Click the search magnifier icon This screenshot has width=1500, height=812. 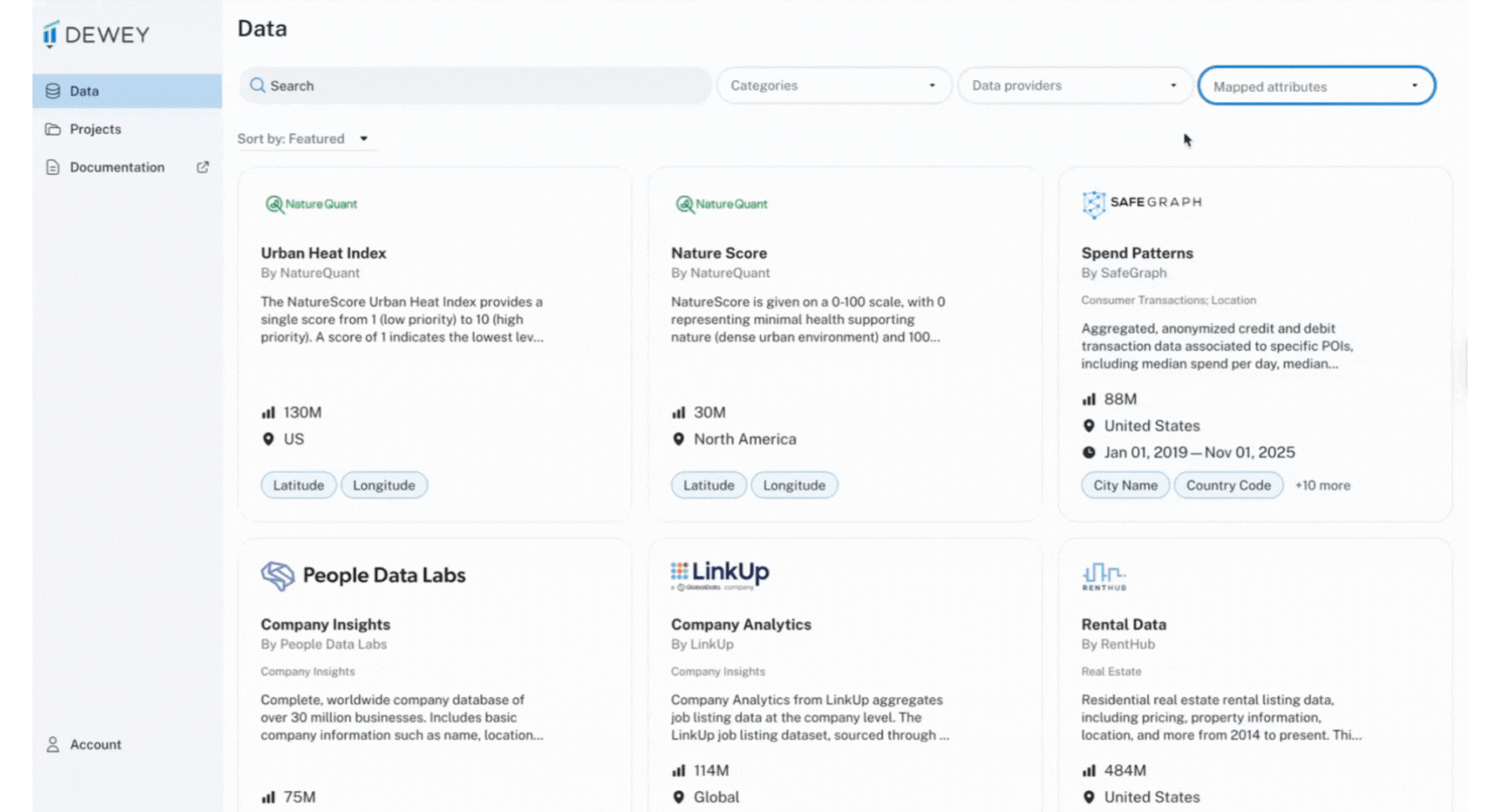257,86
